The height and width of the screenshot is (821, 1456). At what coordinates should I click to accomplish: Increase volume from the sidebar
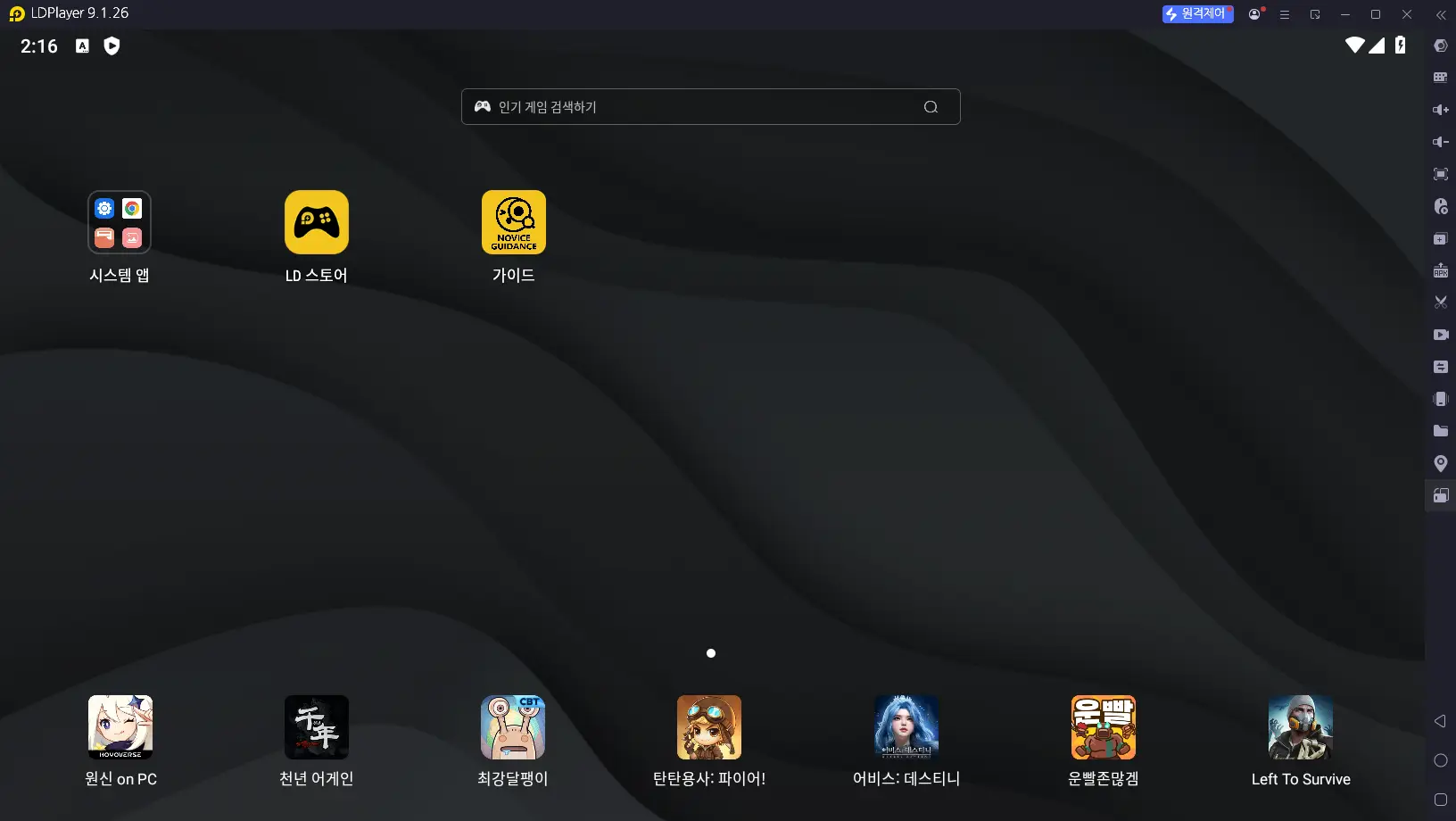(x=1441, y=110)
